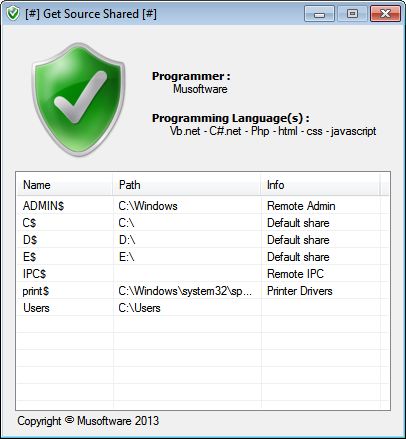Click the E:\ path cell
Screen dimensions: 406x439
click(x=126, y=257)
